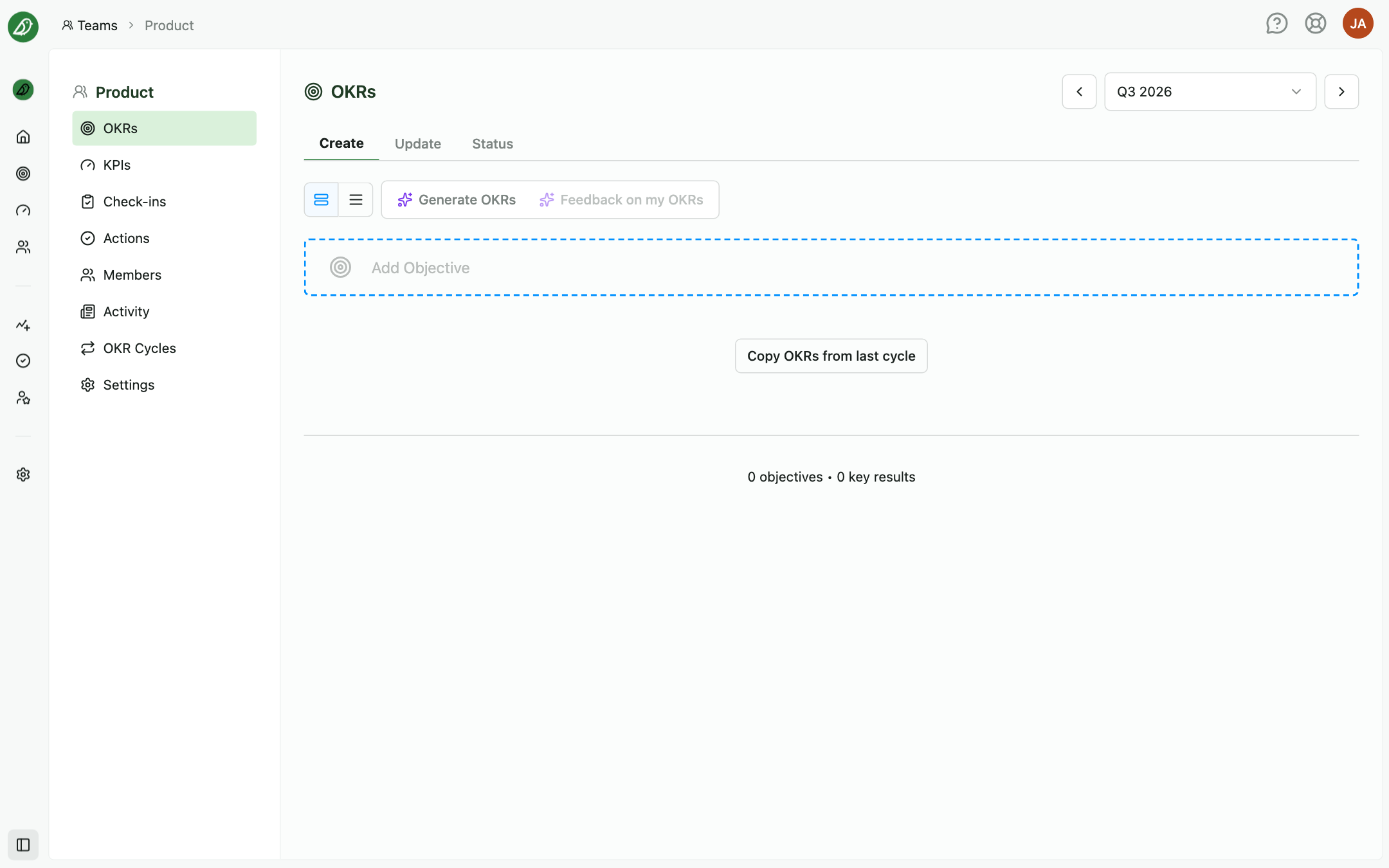Open Check-ins in Product menu

(x=165, y=202)
